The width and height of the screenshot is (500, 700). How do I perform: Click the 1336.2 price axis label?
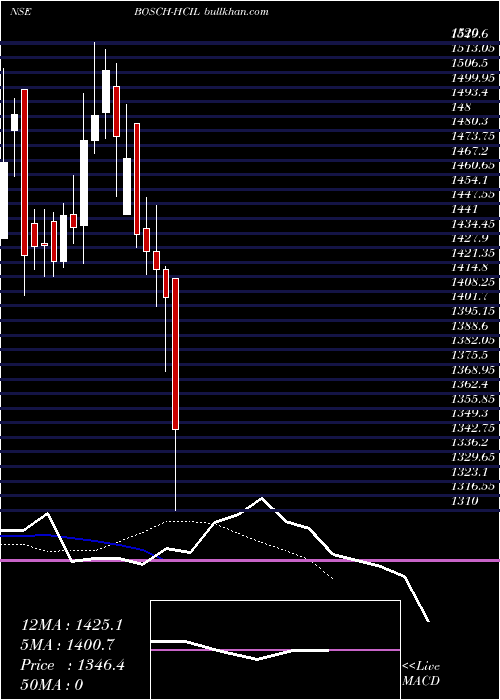click(469, 442)
